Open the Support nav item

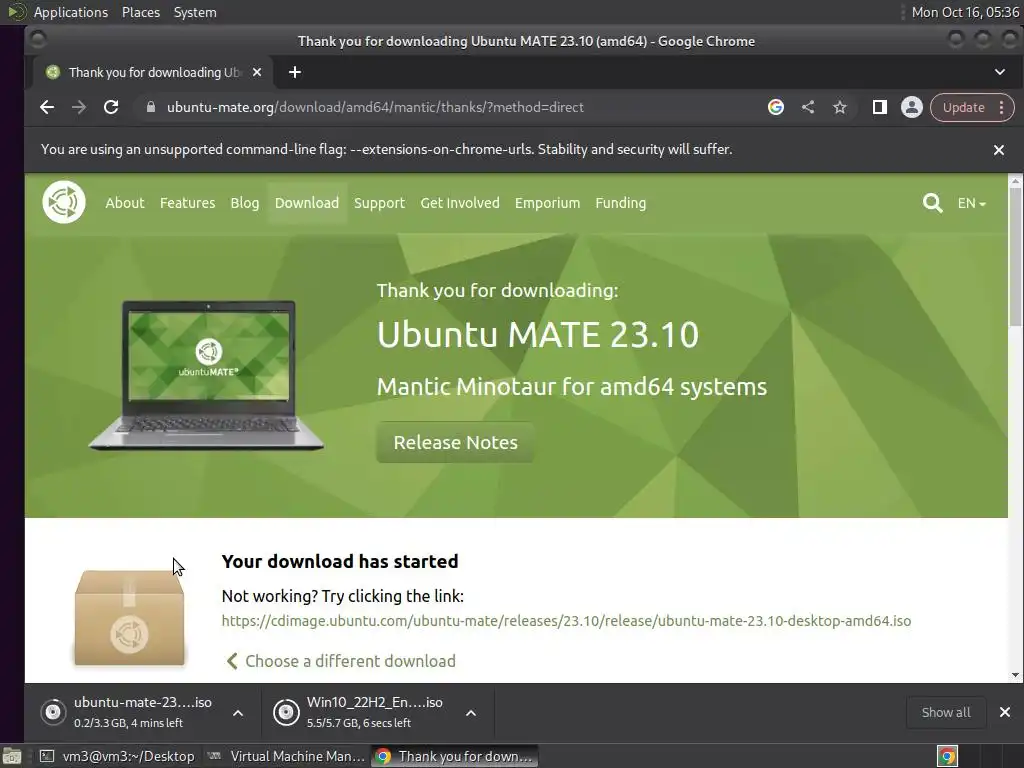(x=379, y=203)
